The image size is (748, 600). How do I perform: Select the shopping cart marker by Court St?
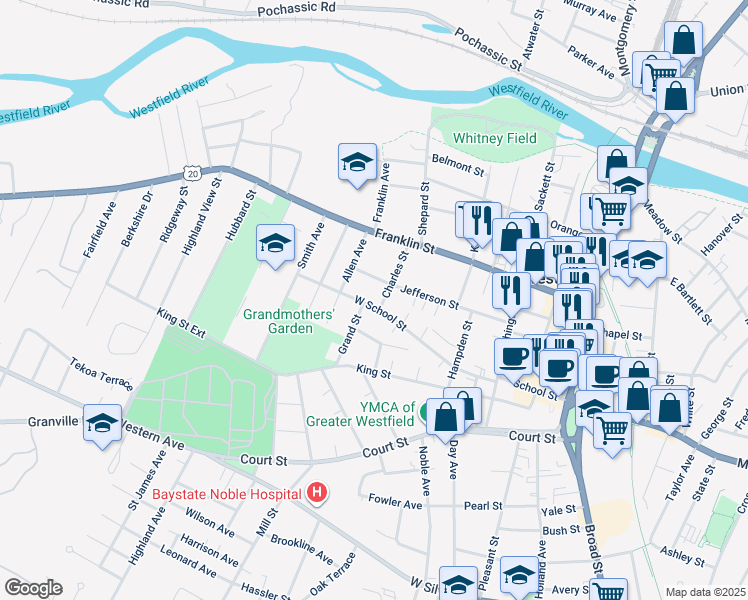(613, 431)
